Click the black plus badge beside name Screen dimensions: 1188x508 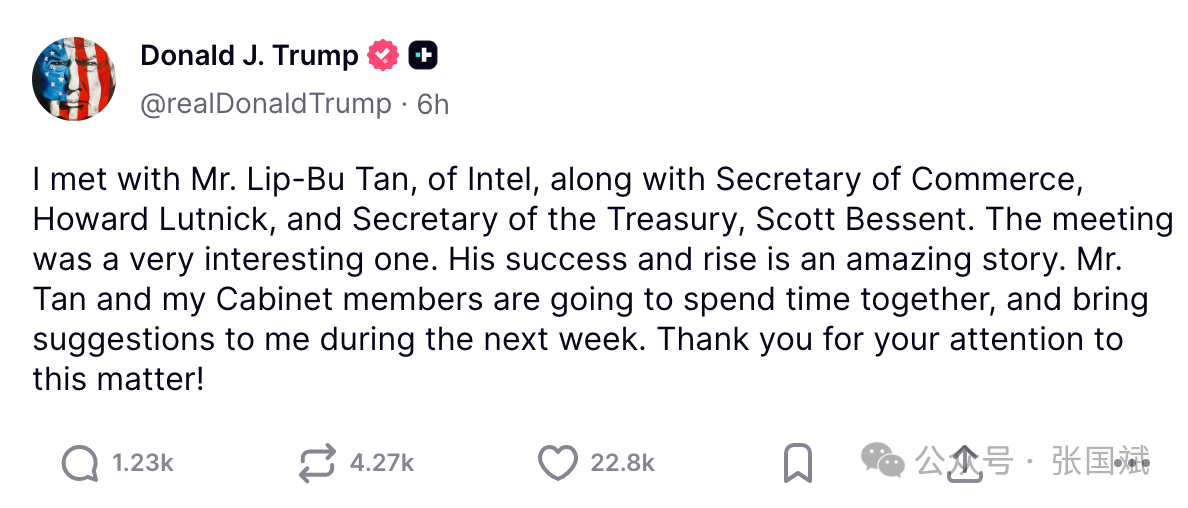click(x=422, y=56)
